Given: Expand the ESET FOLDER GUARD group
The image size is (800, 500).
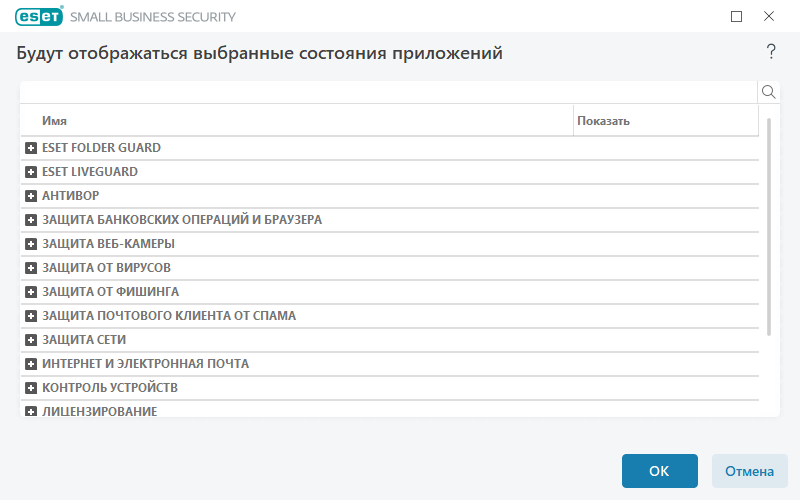Looking at the screenshot, I should pyautogui.click(x=31, y=148).
